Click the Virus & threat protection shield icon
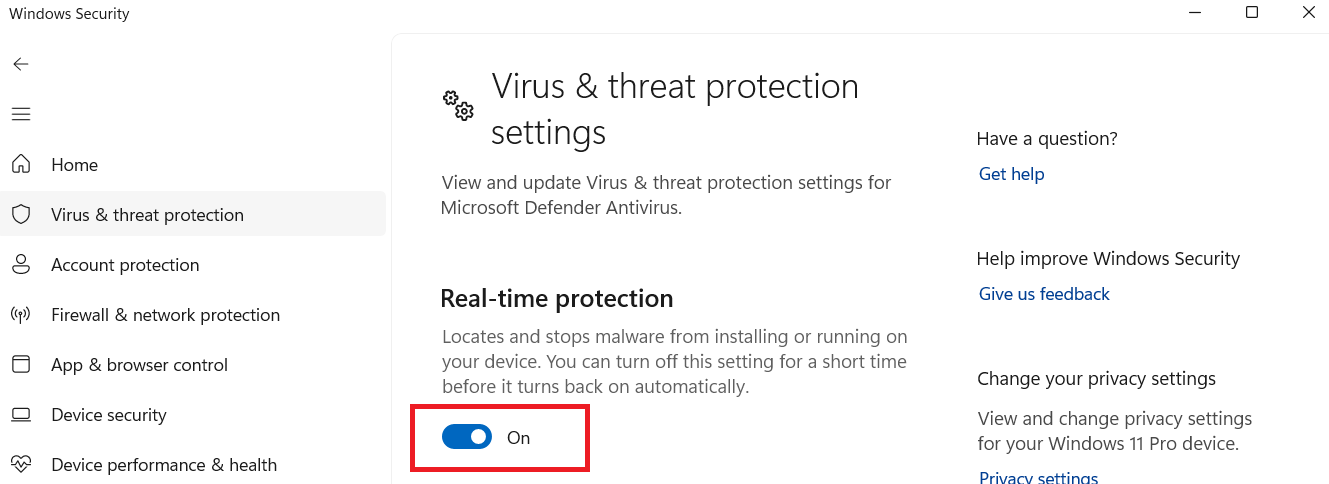 pos(20,215)
